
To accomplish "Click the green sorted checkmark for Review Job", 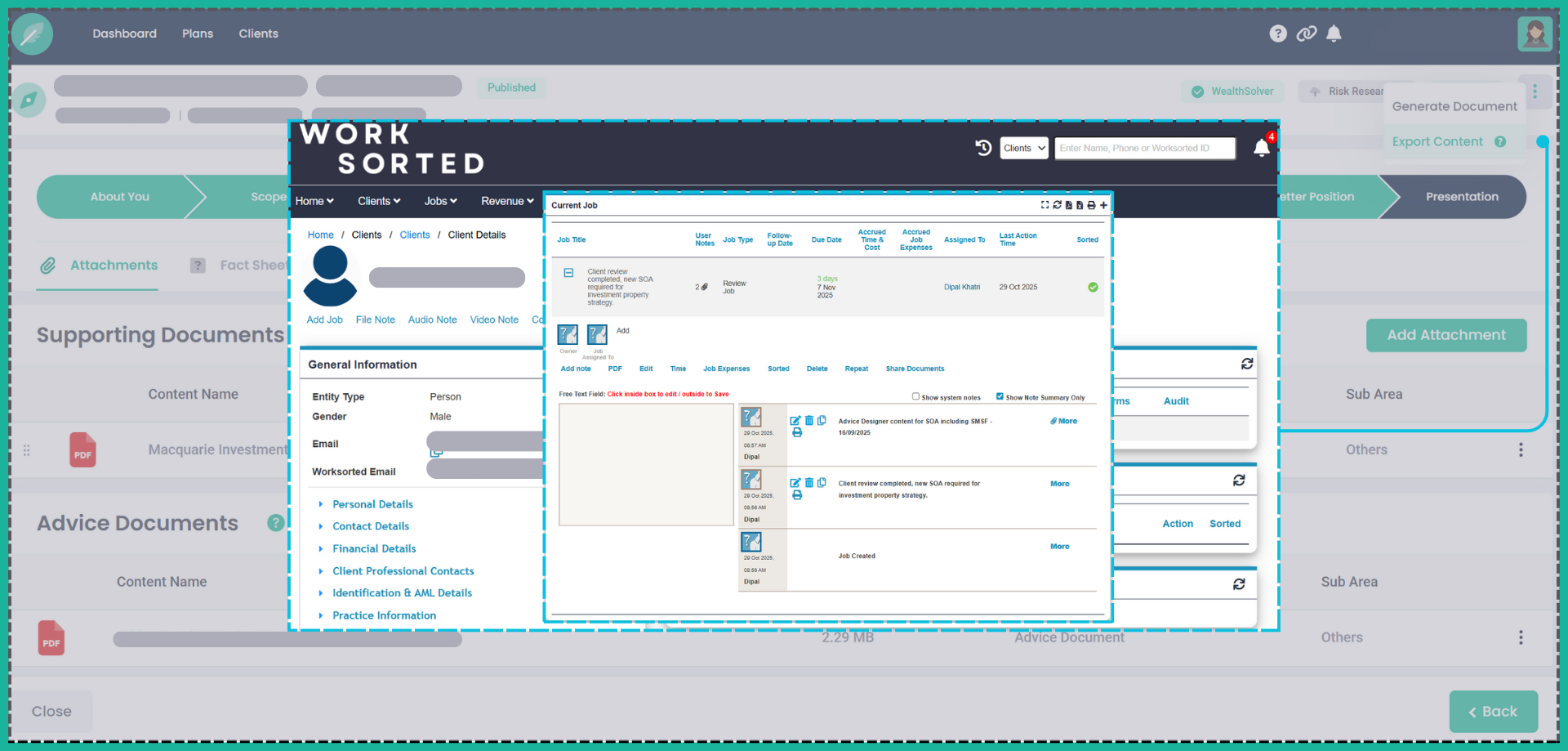I will tap(1093, 287).
